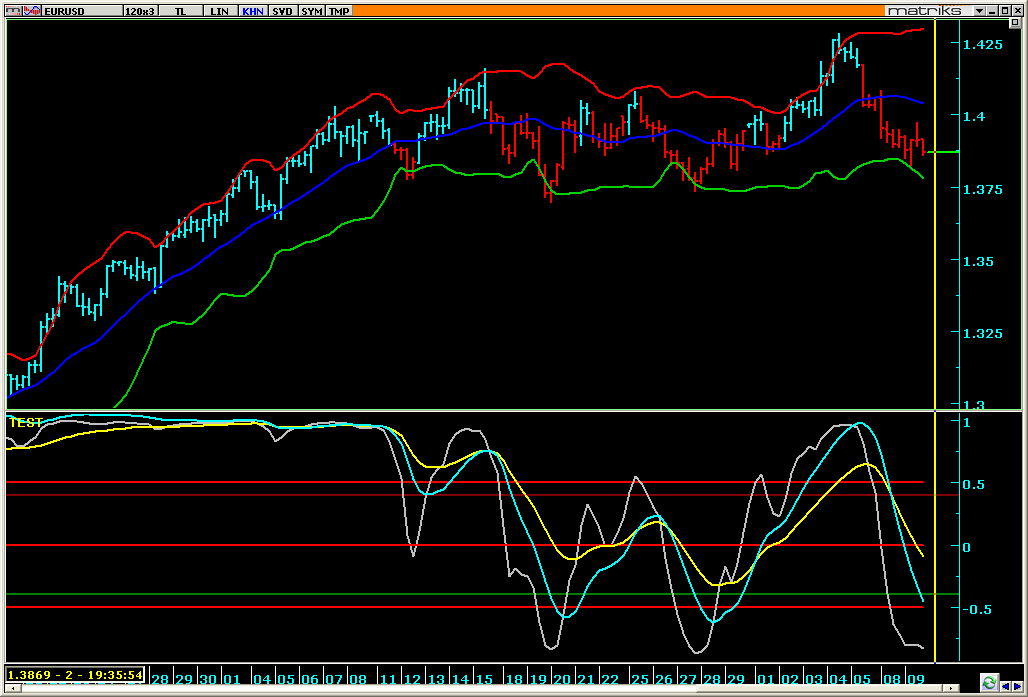
Task: Select the SYM toolbar item
Action: [311, 11]
